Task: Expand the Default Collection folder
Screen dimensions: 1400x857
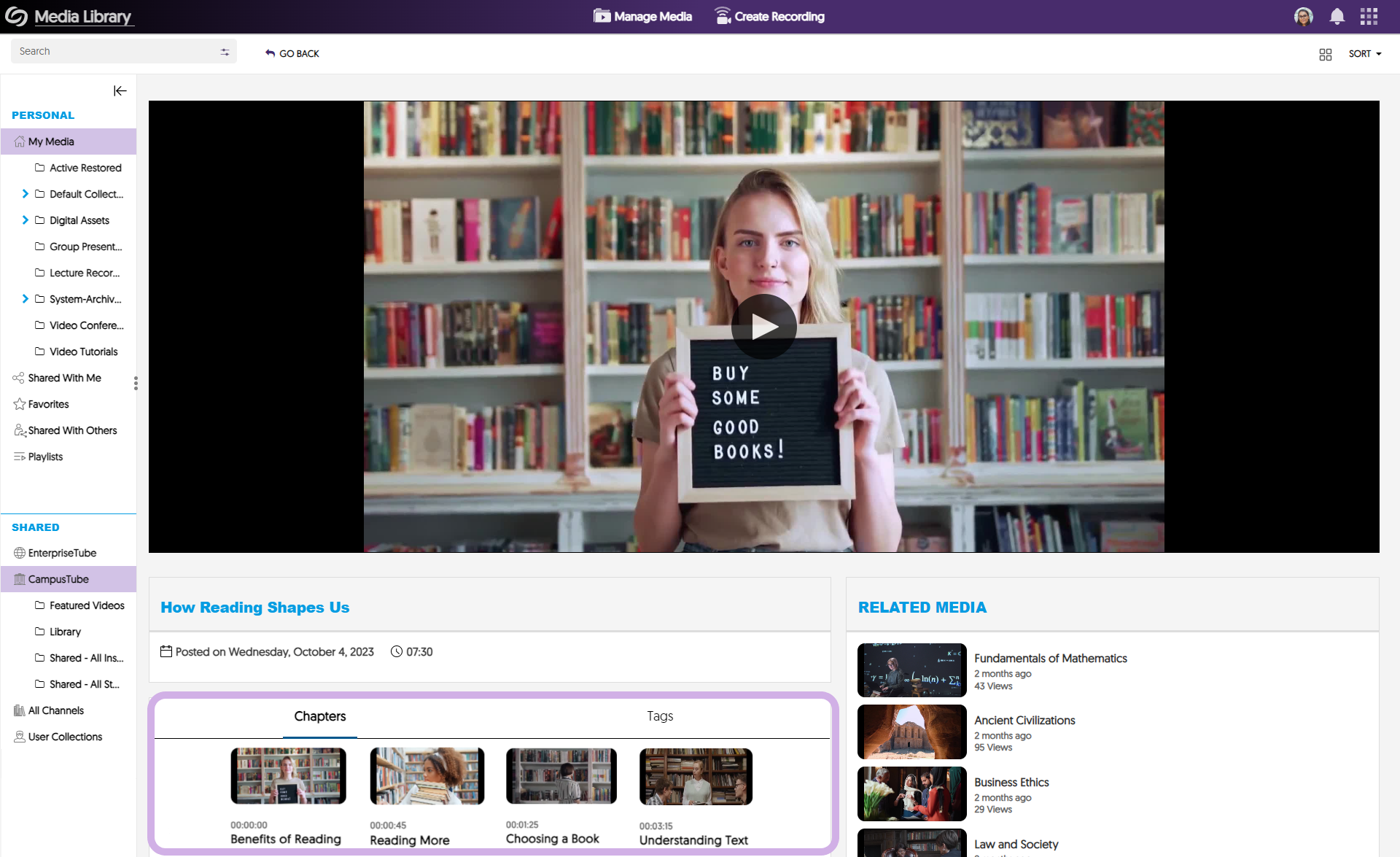Action: (x=26, y=194)
